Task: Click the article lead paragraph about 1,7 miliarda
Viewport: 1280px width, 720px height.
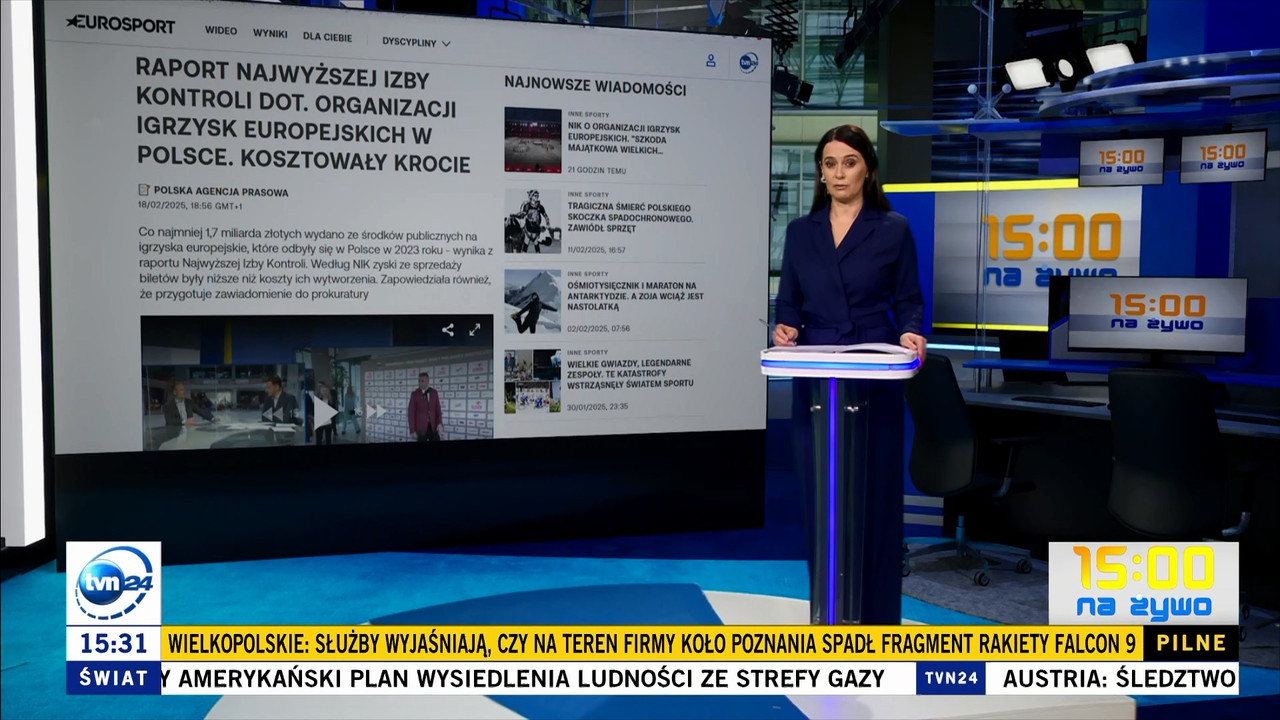Action: 314,265
